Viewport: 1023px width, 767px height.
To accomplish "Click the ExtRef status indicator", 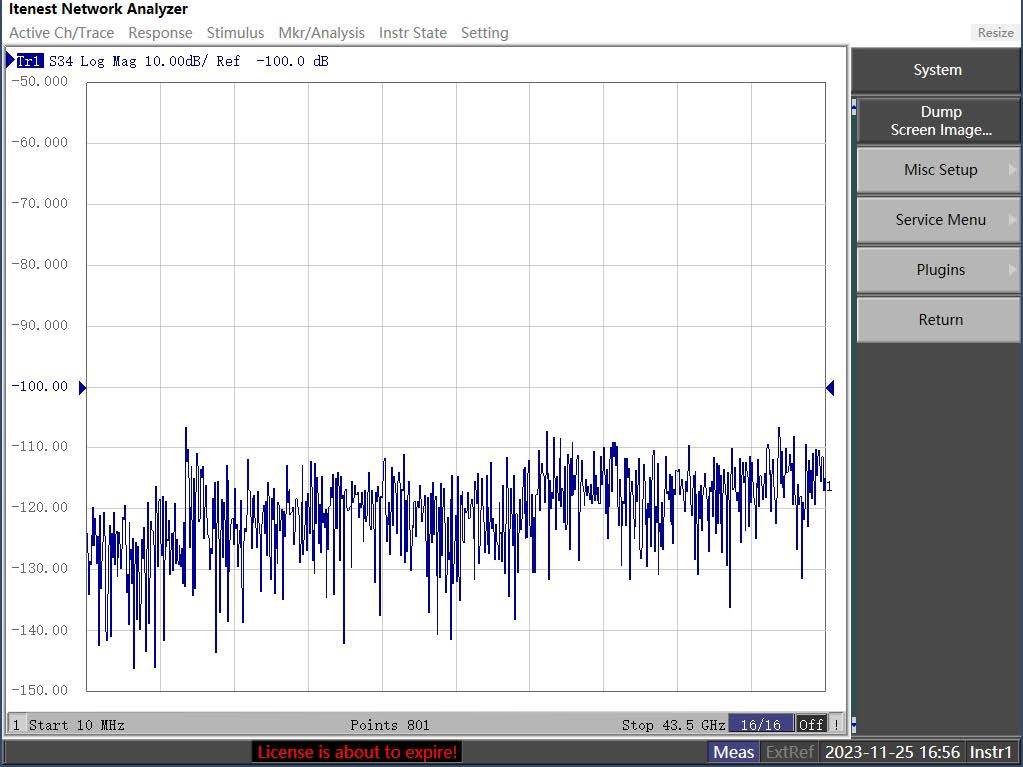I will pos(789,752).
